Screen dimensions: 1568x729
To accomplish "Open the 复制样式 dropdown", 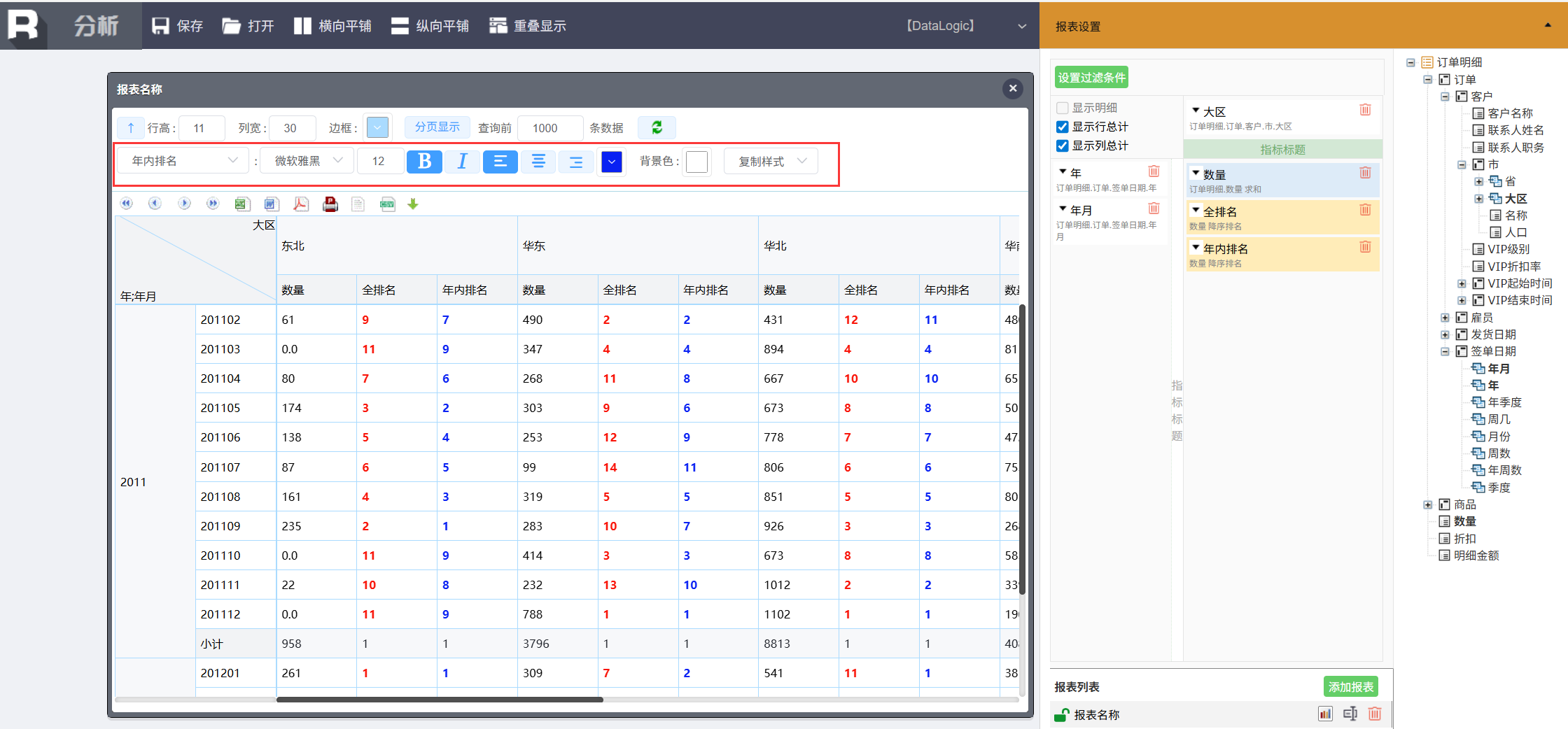I will [771, 162].
